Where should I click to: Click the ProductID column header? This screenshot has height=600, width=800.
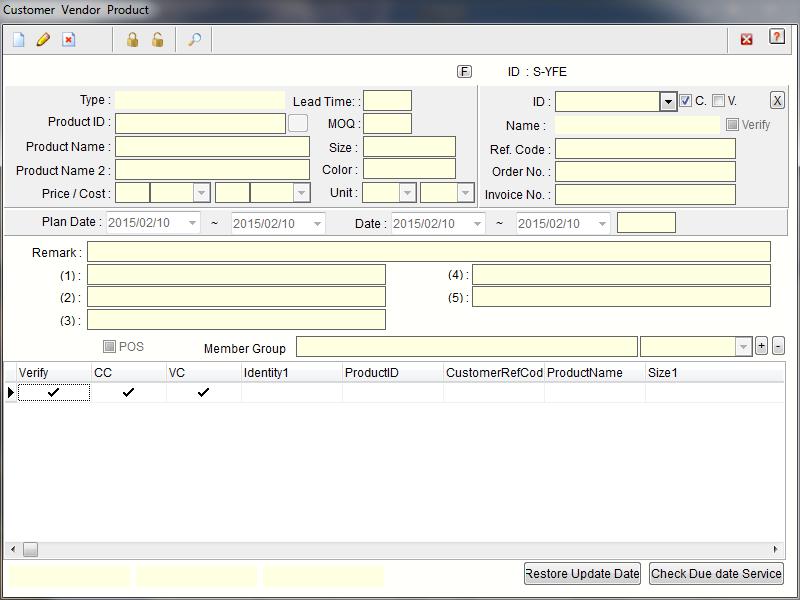coord(393,372)
